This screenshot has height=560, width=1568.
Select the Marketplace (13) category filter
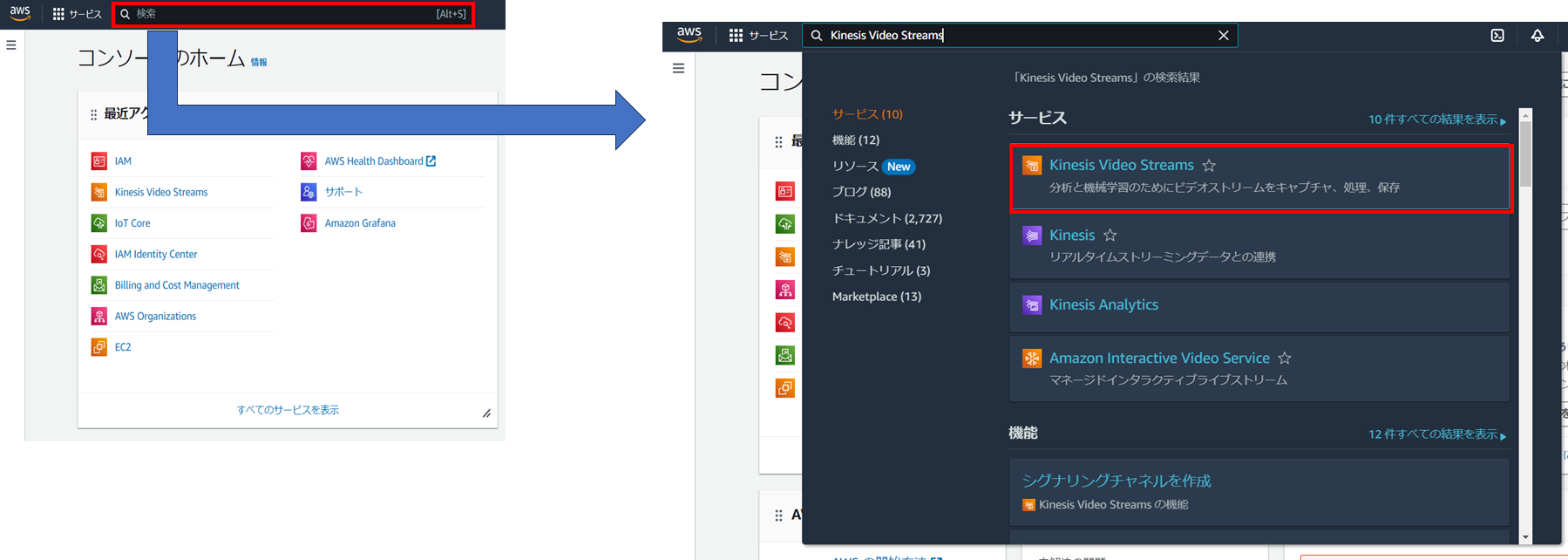click(877, 297)
